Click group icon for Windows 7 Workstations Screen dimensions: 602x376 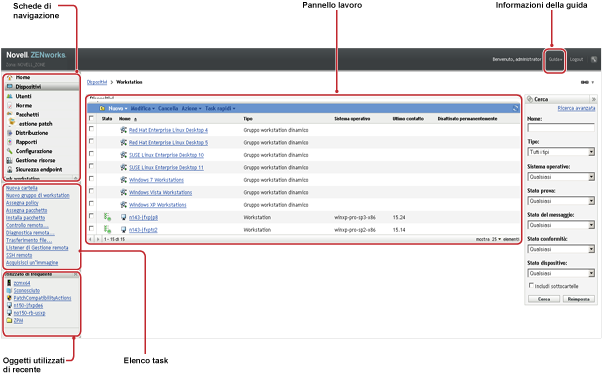click(123, 180)
